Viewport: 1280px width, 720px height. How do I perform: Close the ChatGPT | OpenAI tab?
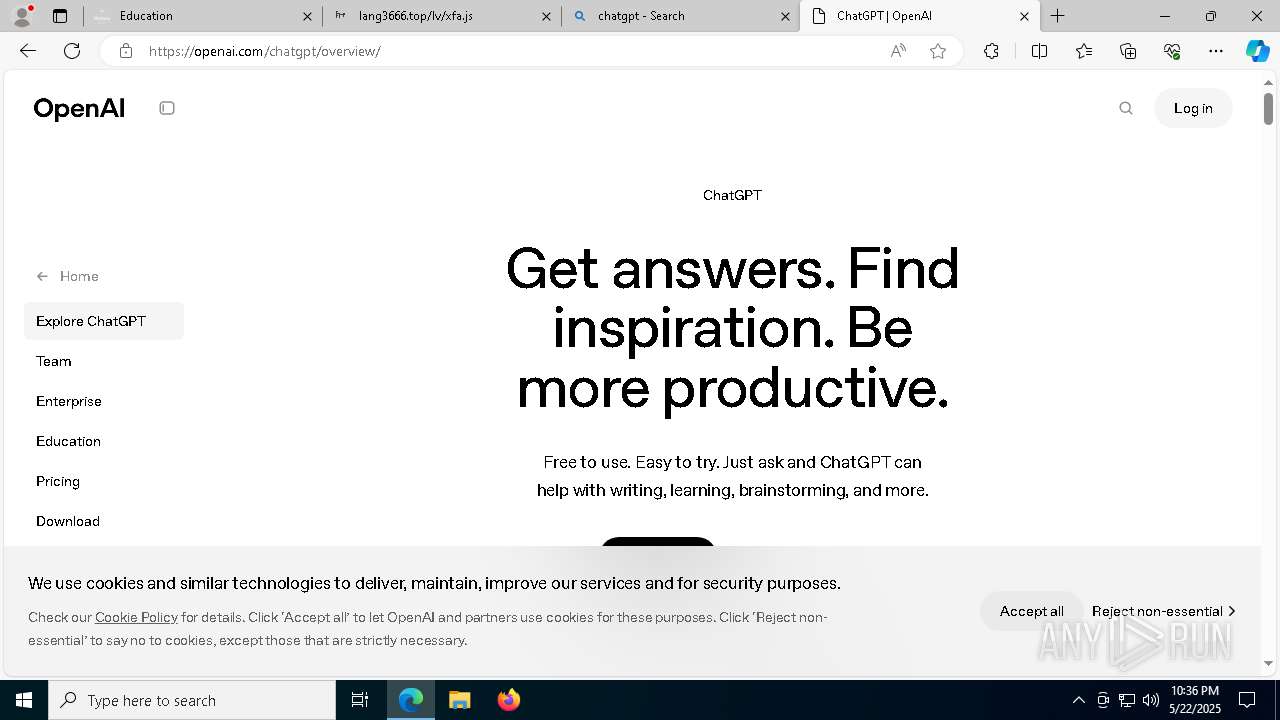pyautogui.click(x=1024, y=16)
